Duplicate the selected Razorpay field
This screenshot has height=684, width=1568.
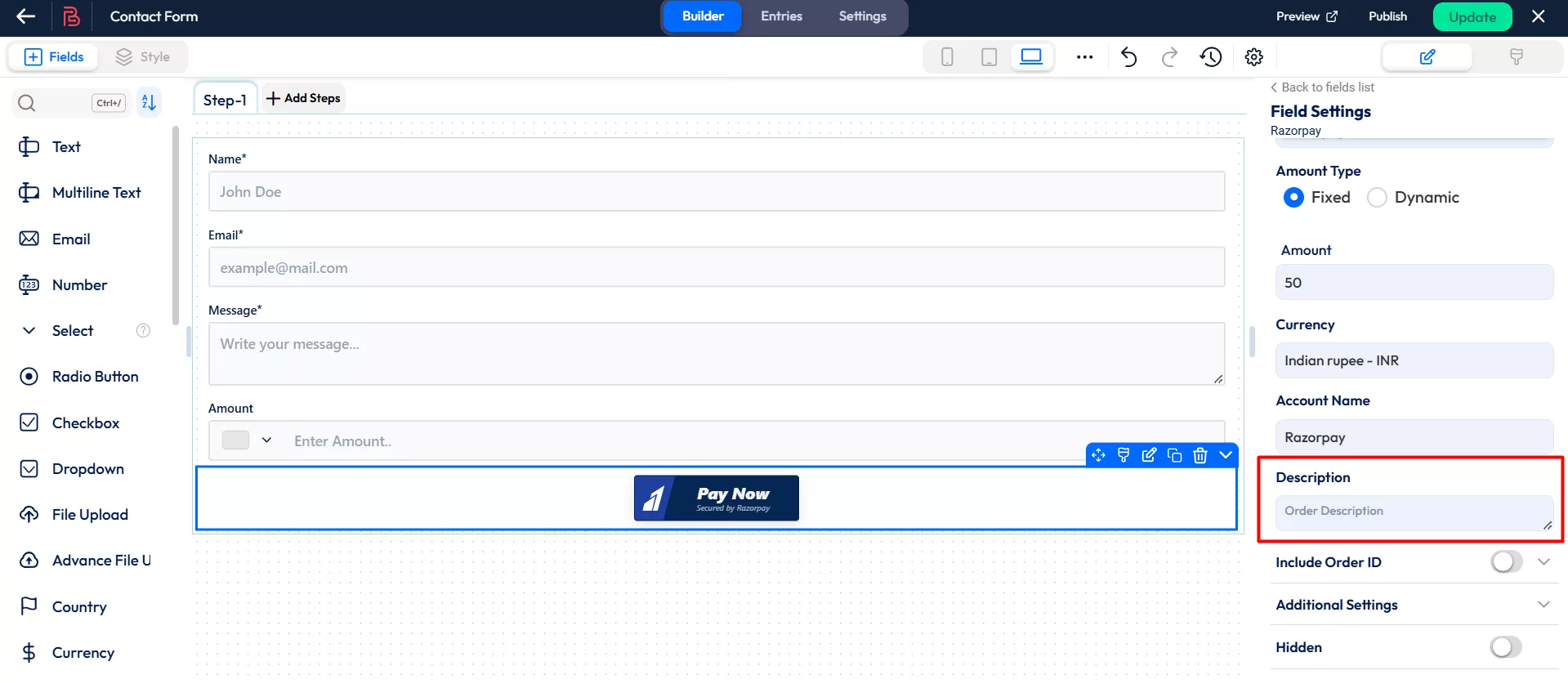tap(1174, 455)
